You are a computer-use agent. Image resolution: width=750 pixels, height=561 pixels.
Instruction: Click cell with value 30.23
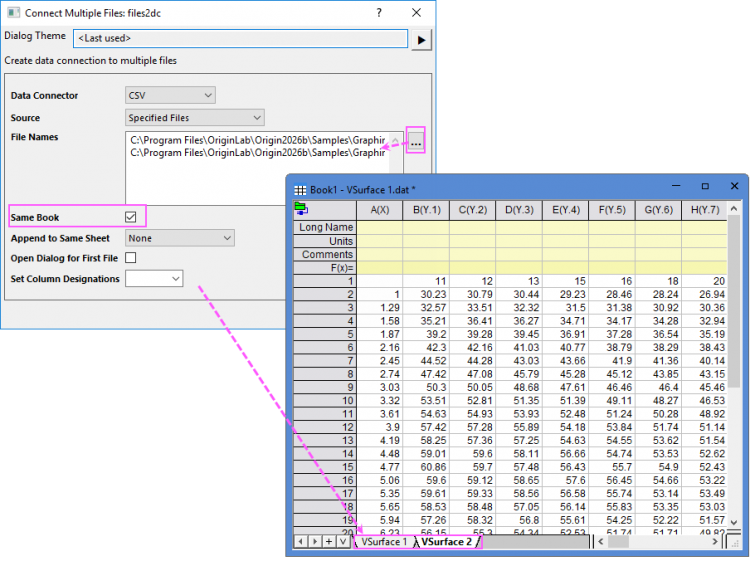[426, 294]
